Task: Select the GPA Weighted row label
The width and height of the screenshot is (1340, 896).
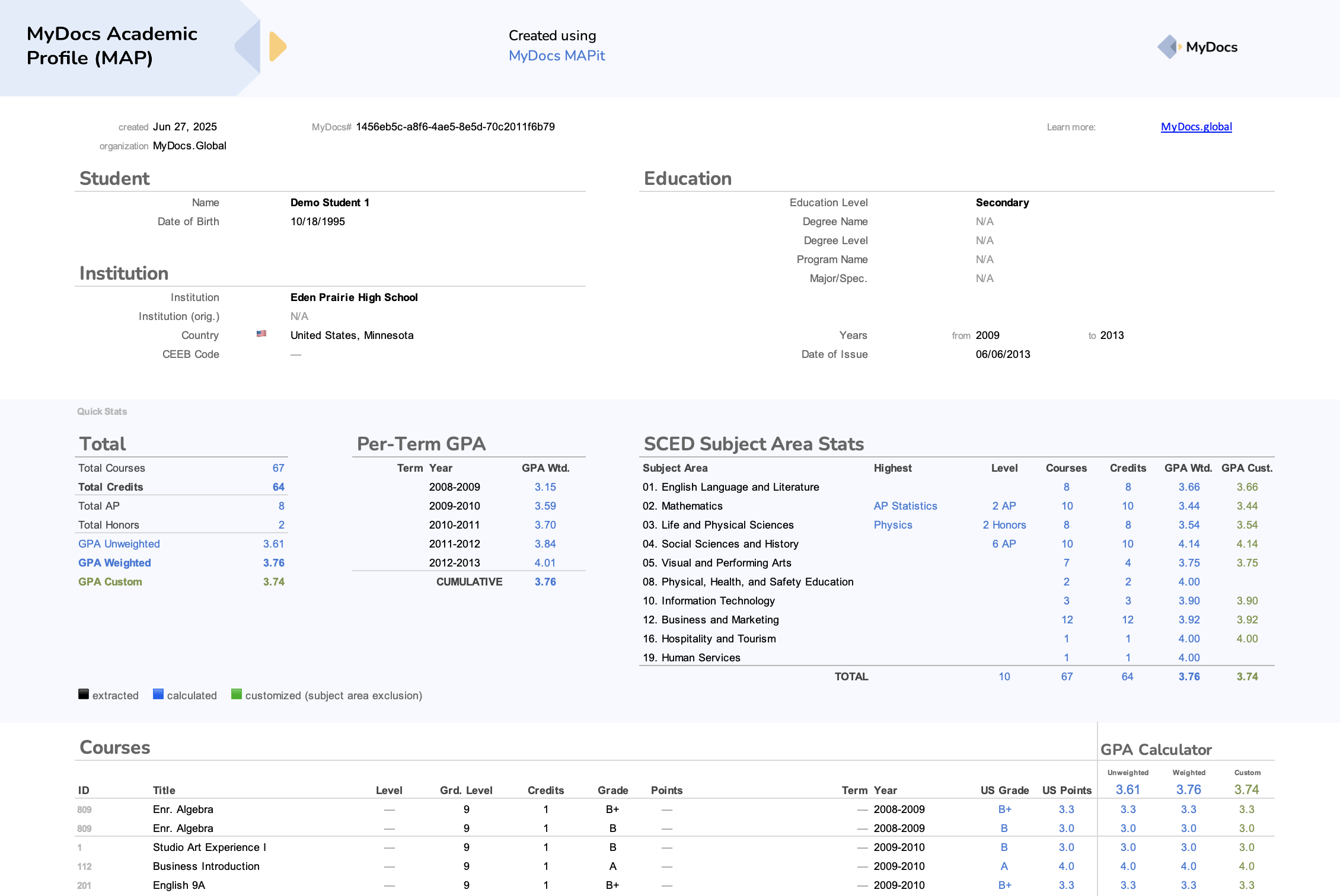Action: (x=114, y=563)
